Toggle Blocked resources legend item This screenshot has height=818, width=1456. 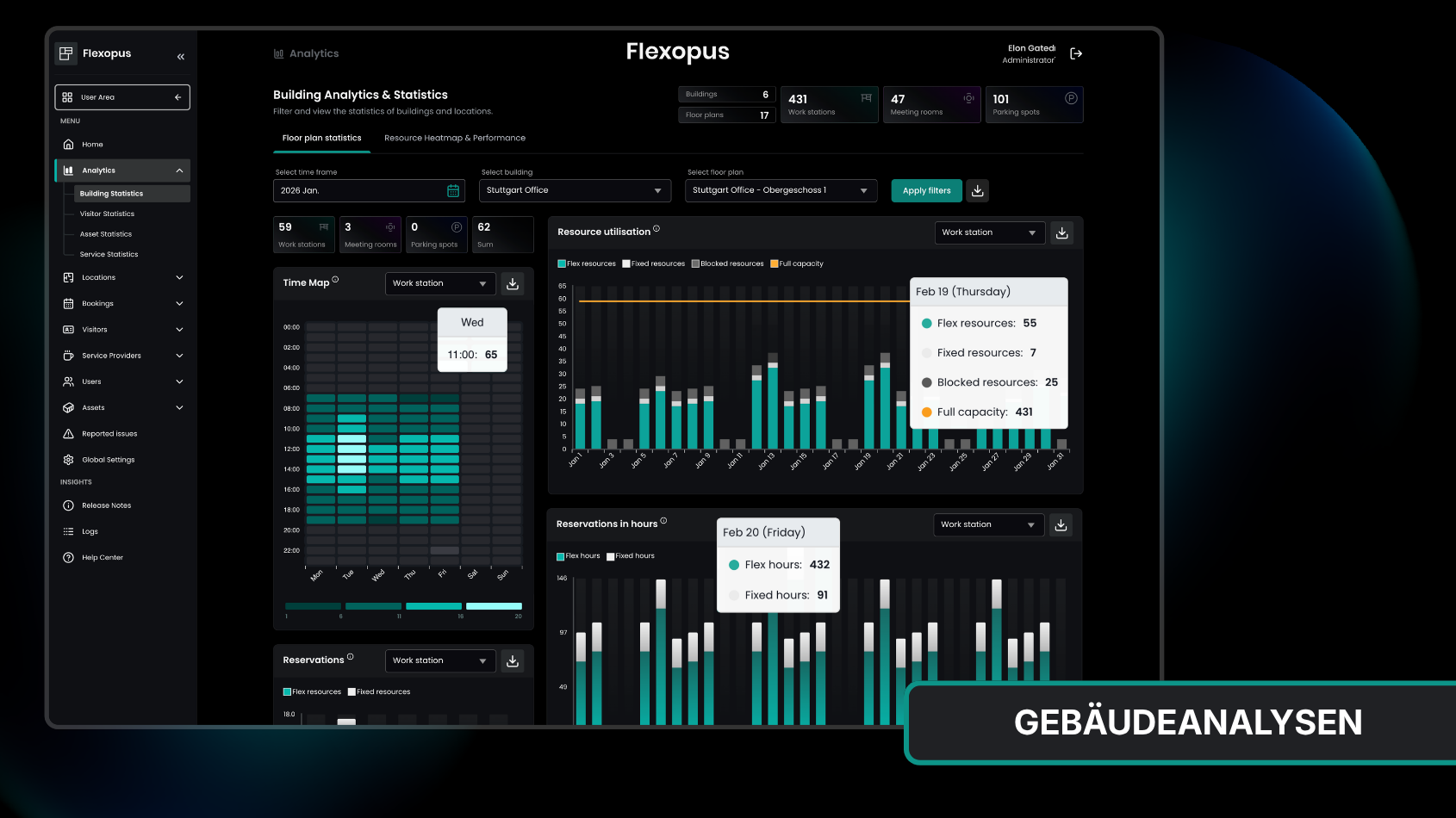(727, 263)
